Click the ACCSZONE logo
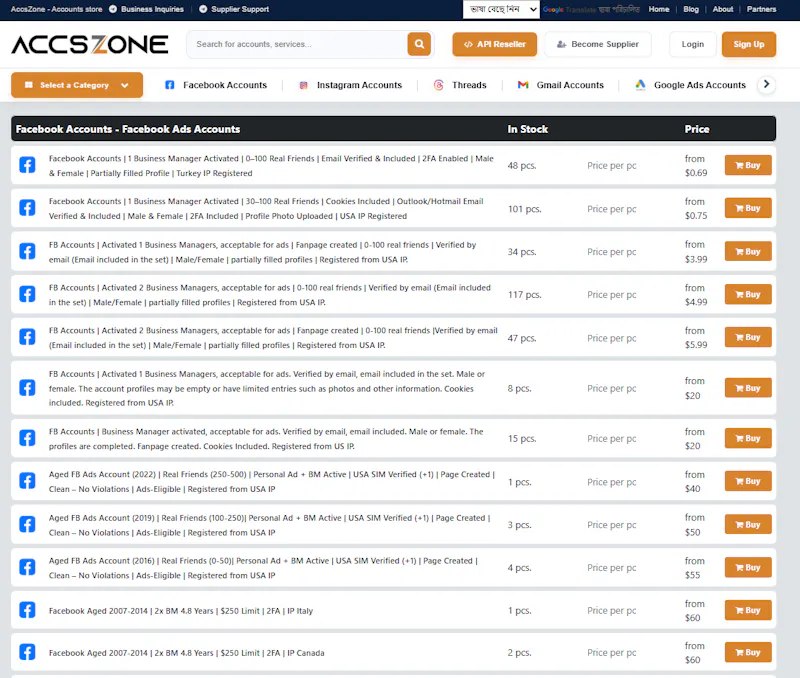Viewport: 800px width, 678px height. 90,44
